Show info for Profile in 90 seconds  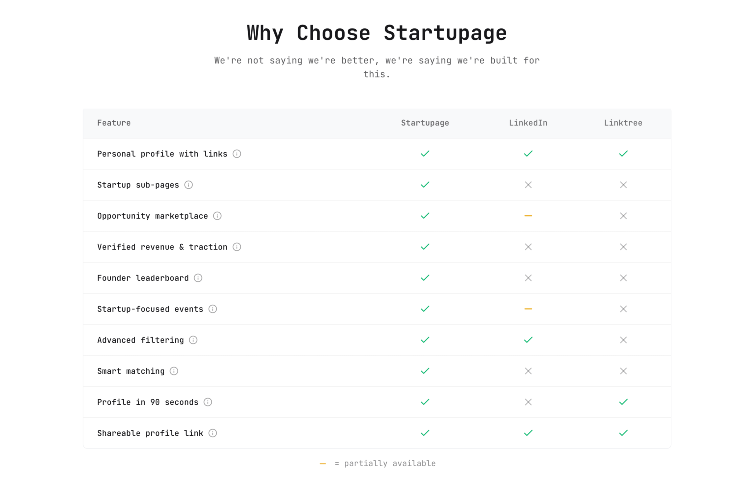click(208, 402)
